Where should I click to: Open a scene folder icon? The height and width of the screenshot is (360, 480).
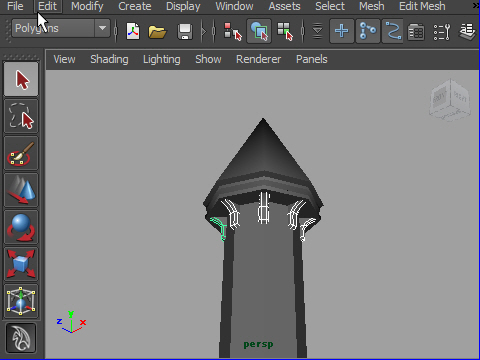click(157, 32)
